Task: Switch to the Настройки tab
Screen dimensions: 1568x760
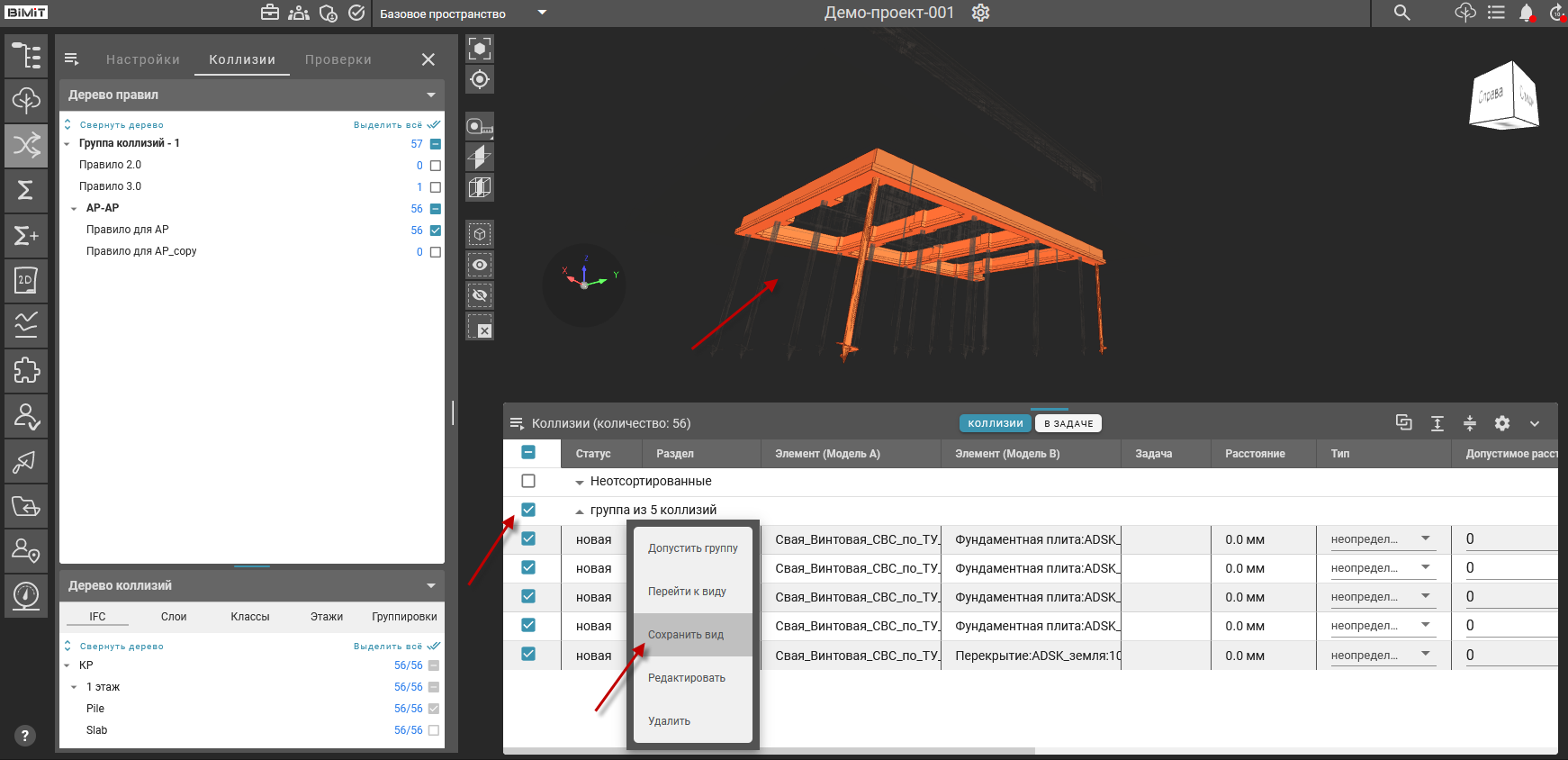Action: coord(143,59)
